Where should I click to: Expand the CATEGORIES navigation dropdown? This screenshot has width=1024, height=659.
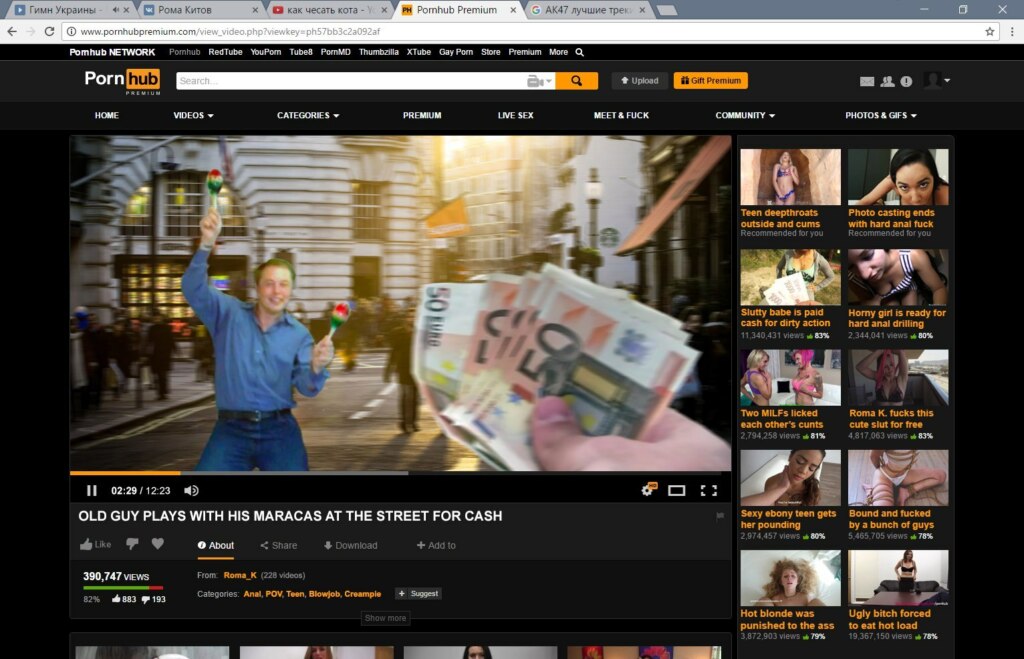click(308, 116)
